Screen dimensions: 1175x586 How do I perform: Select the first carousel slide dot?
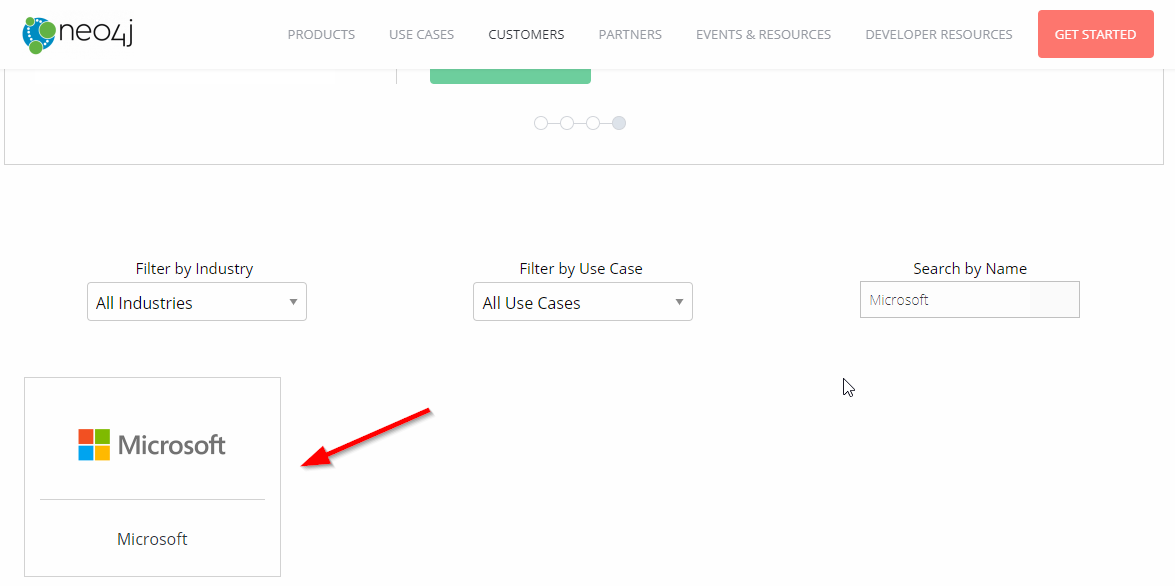click(541, 123)
